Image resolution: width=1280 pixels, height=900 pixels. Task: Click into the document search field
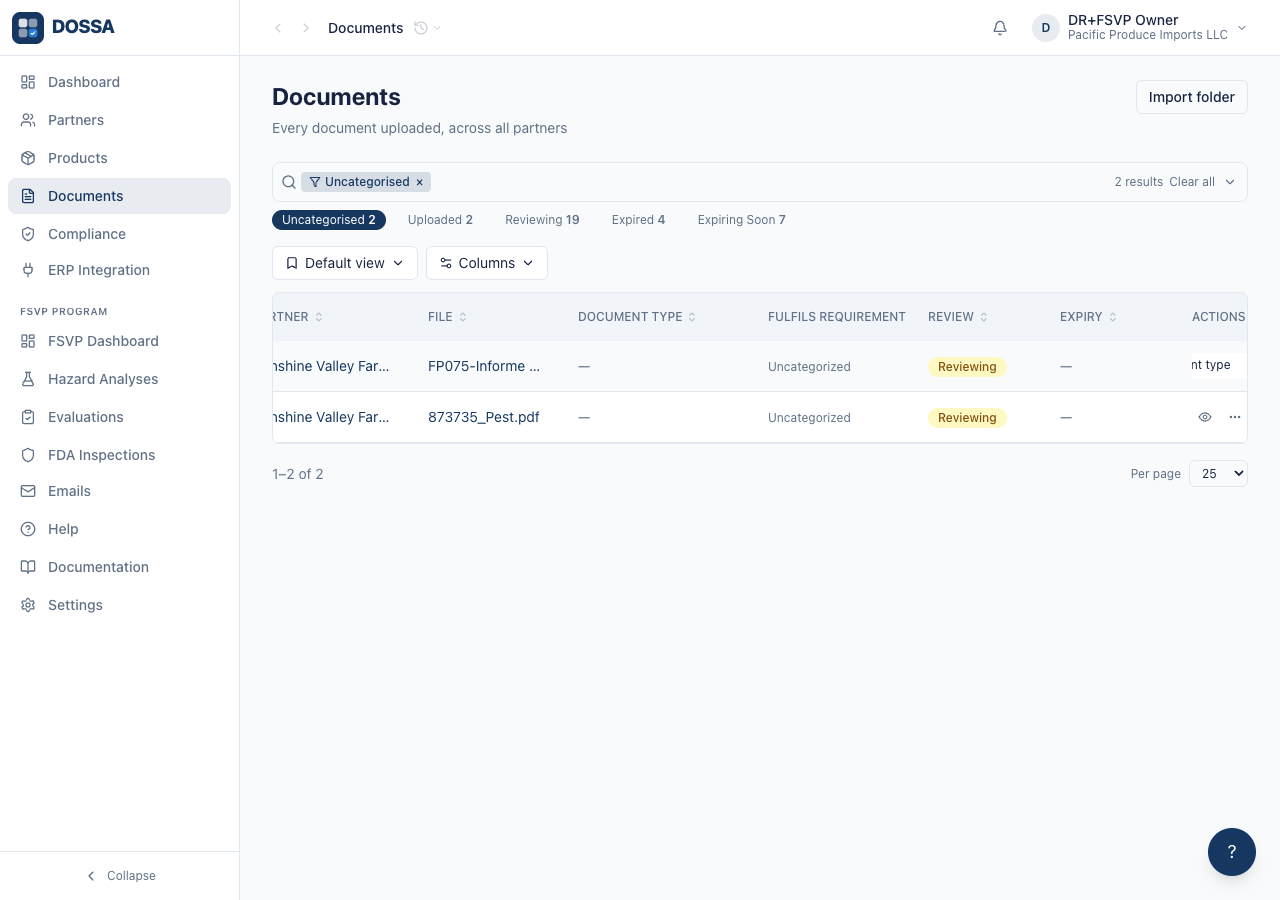click(x=770, y=182)
